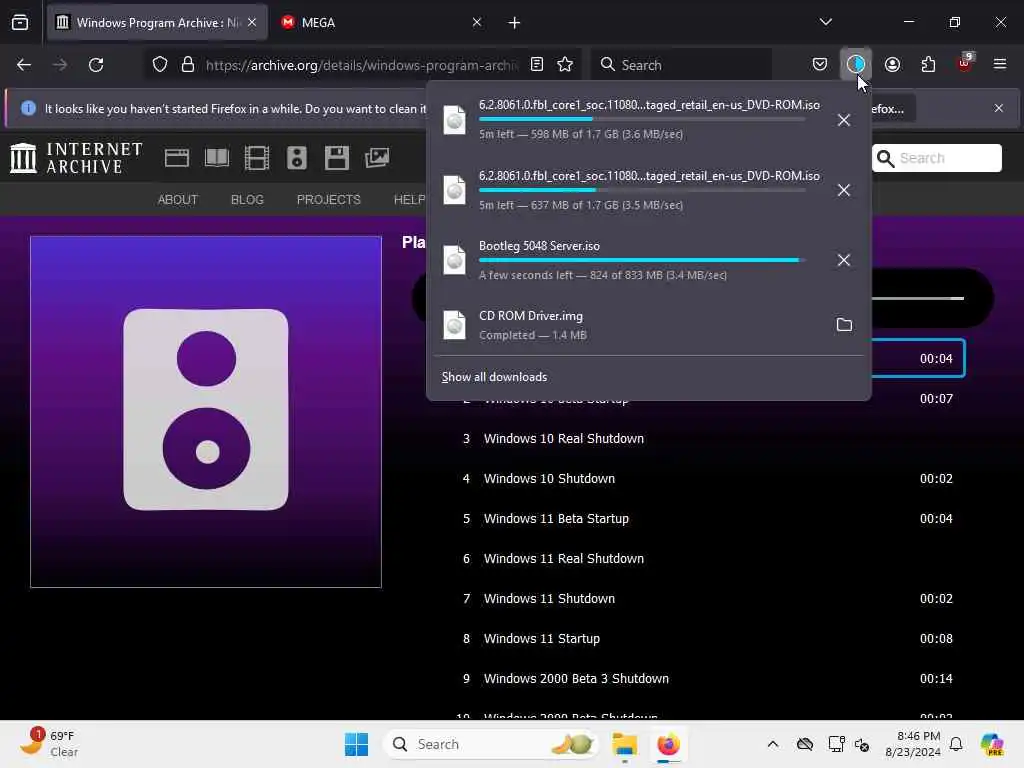The image size is (1024, 768).
Task: Click the Firefox toolbar Search box
Action: click(x=681, y=65)
